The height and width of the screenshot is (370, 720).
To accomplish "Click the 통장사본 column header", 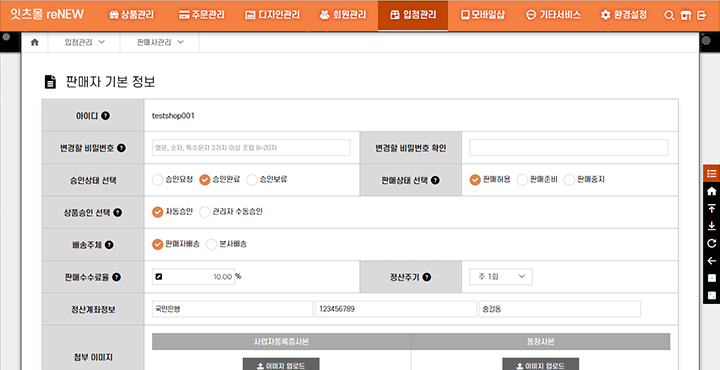I will [x=540, y=342].
